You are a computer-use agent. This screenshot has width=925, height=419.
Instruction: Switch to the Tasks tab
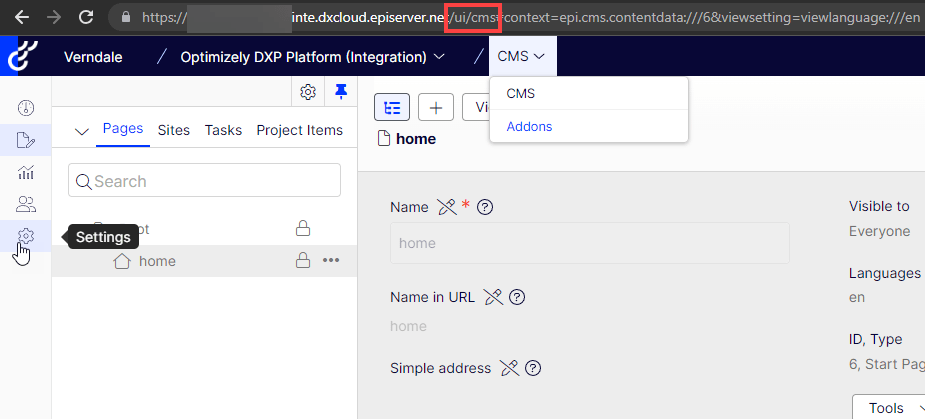coord(223,130)
